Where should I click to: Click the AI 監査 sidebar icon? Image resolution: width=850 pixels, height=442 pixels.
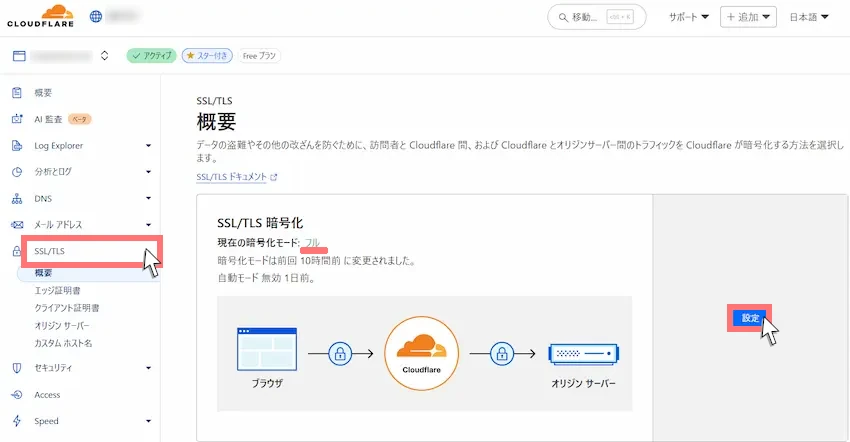pyautogui.click(x=17, y=119)
